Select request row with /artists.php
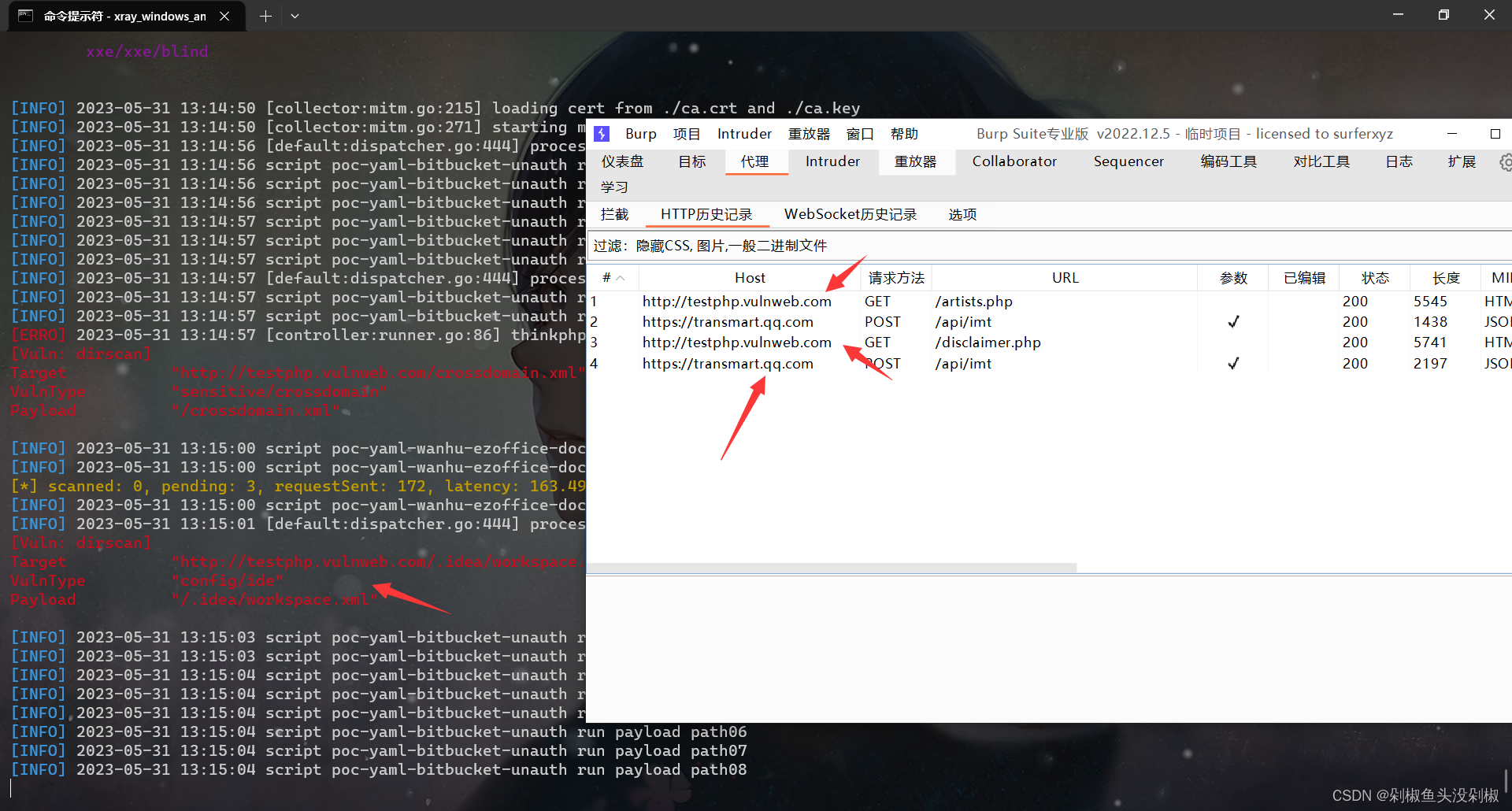The height and width of the screenshot is (811, 1512). [x=1049, y=302]
